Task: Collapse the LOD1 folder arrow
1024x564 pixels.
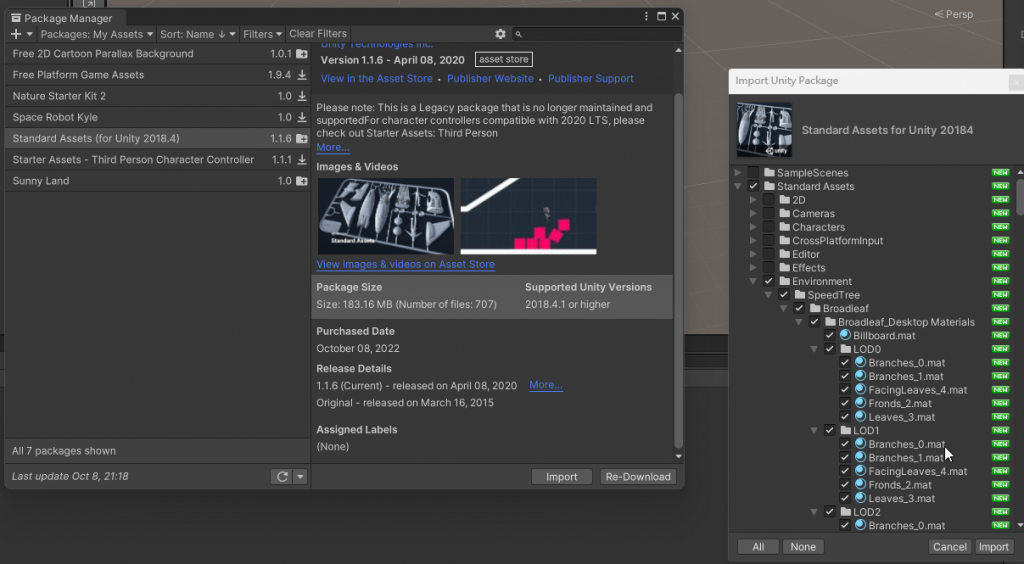Action: tap(814, 431)
